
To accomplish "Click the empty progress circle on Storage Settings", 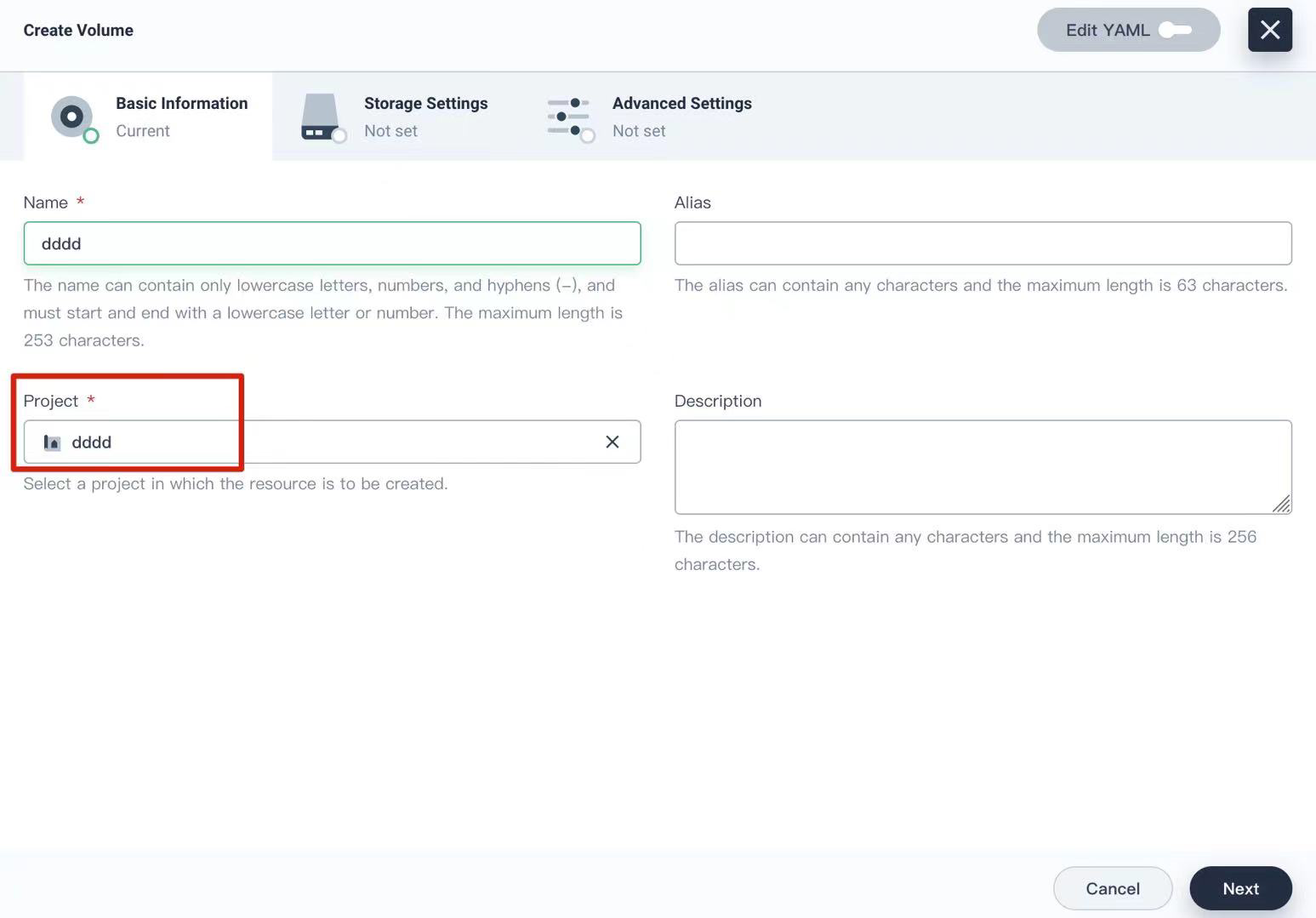I will [x=339, y=136].
